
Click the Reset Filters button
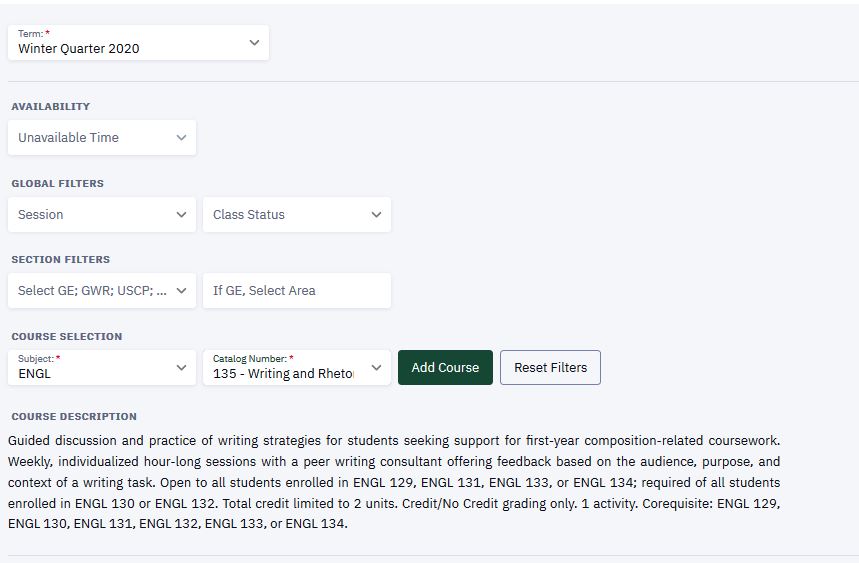(x=550, y=368)
